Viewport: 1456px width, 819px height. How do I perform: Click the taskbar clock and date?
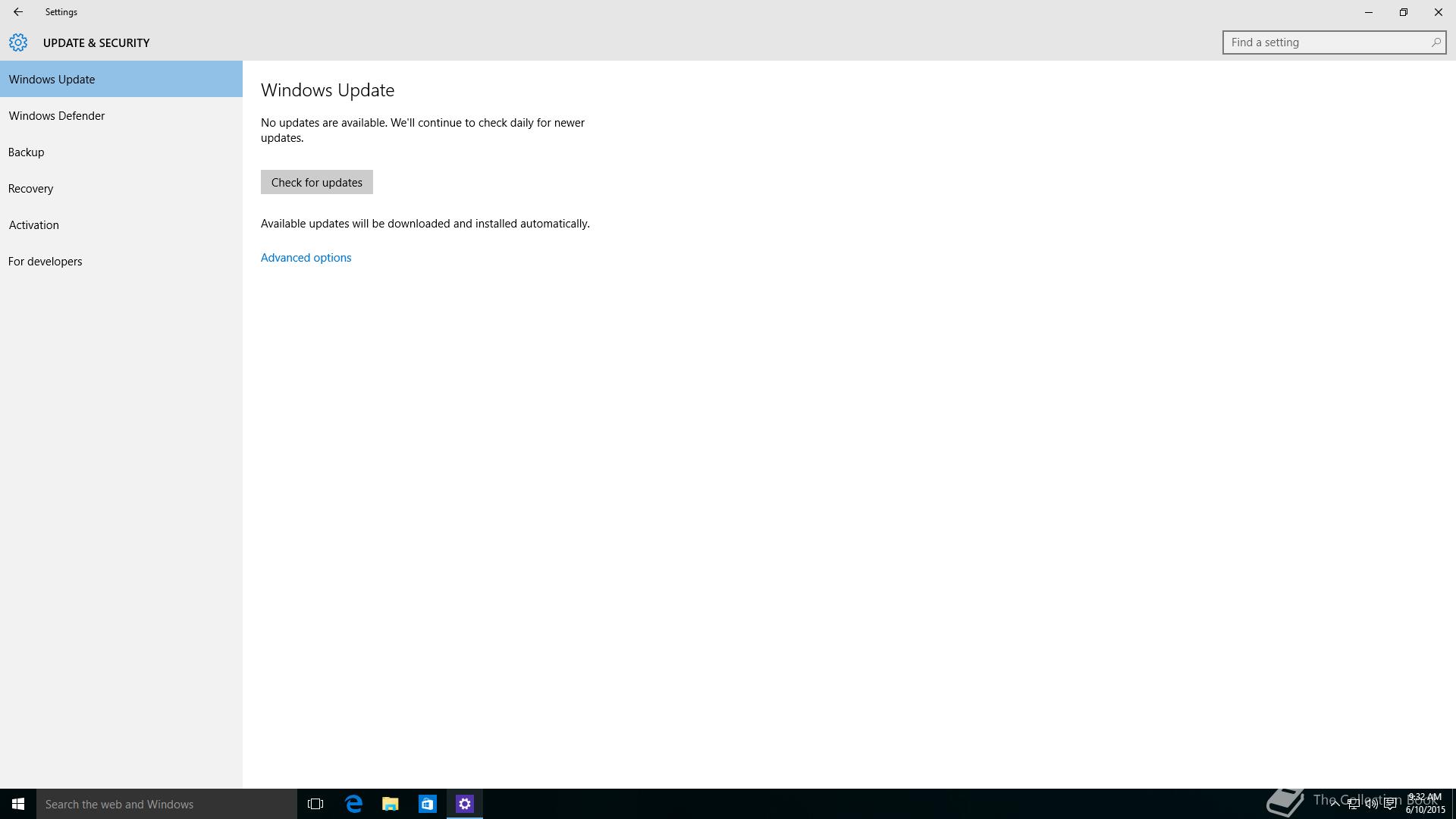pos(1425,804)
